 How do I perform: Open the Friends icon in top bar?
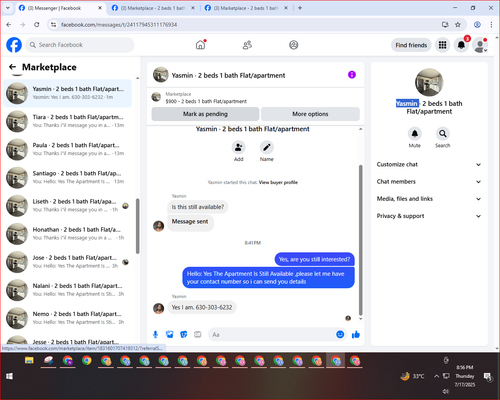click(x=247, y=45)
